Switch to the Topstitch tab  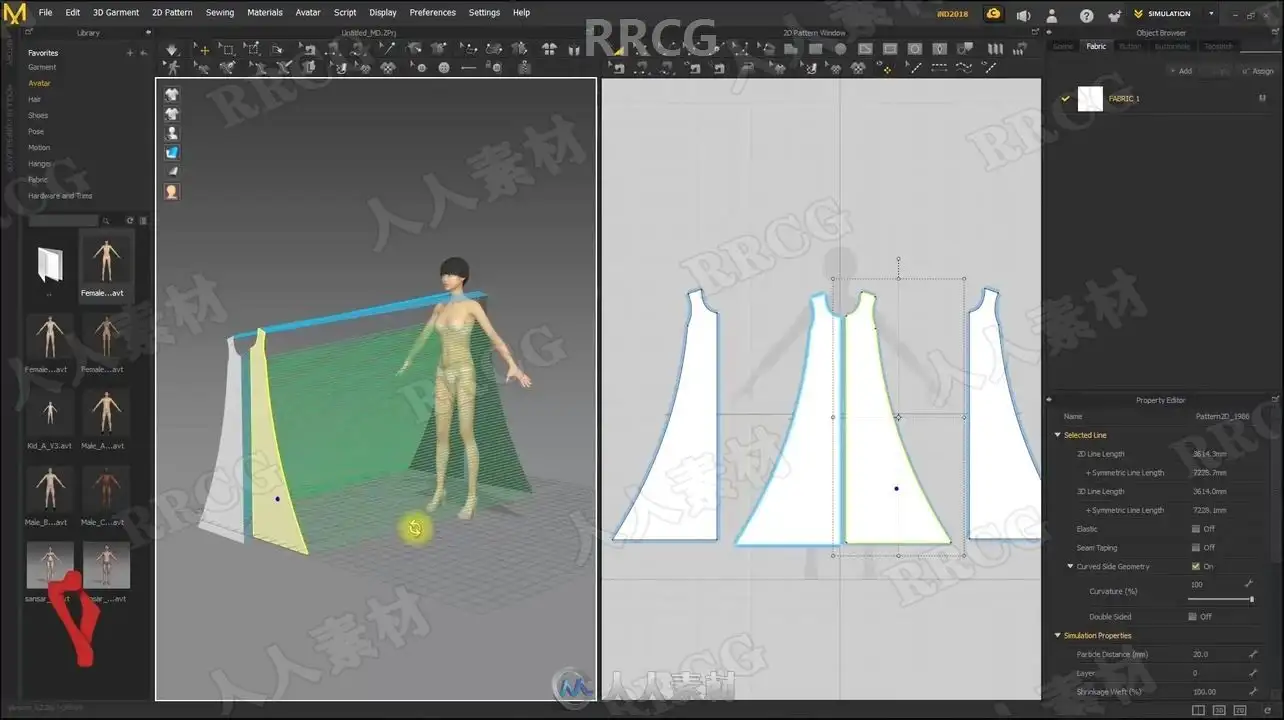click(1218, 47)
